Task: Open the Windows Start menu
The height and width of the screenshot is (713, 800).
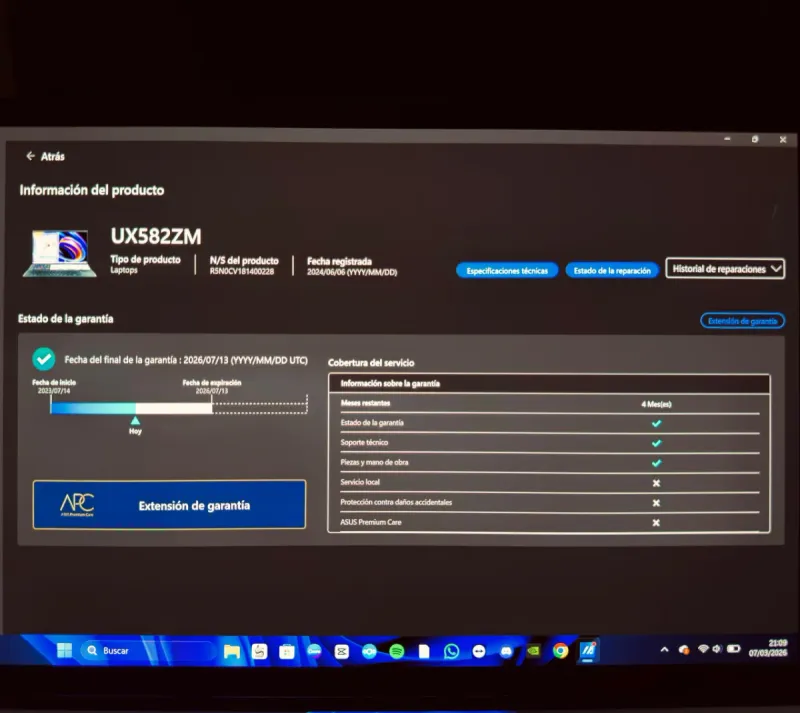Action: coord(64,650)
